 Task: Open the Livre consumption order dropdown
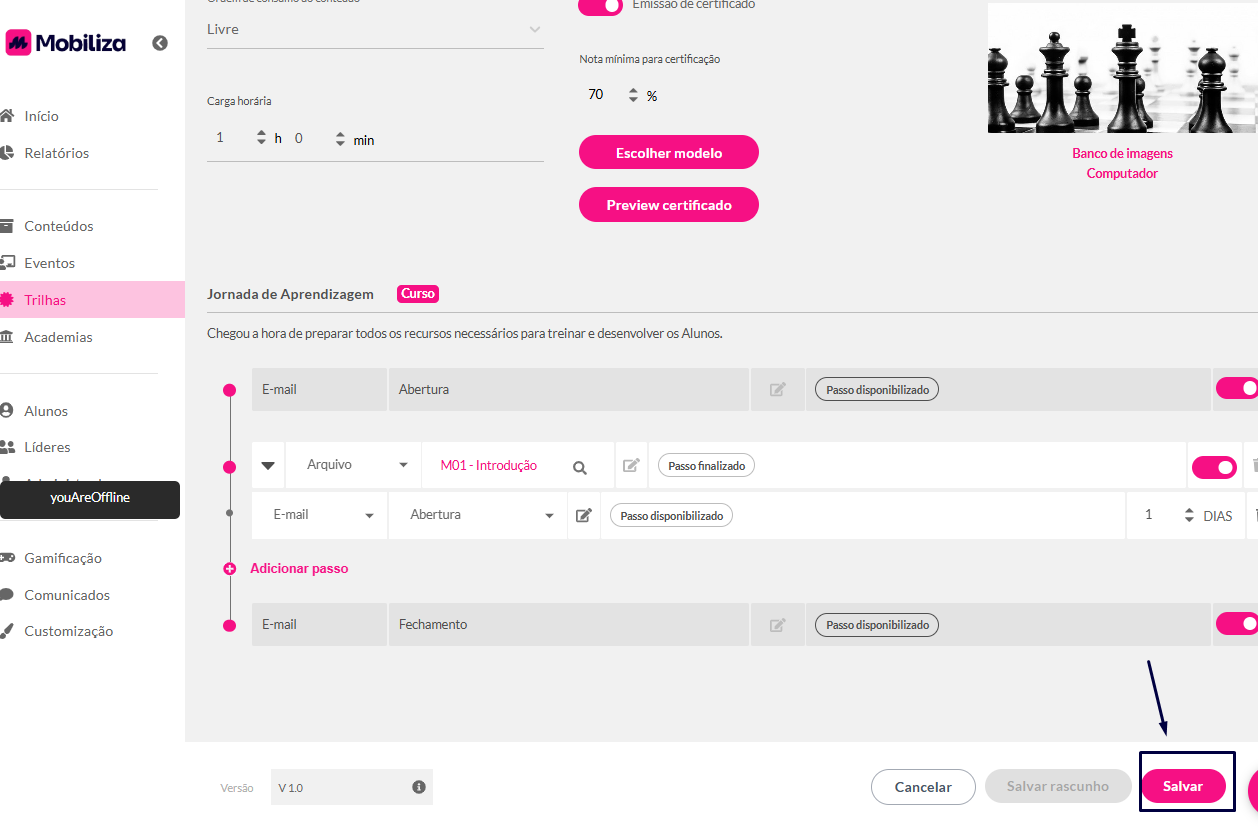point(375,30)
